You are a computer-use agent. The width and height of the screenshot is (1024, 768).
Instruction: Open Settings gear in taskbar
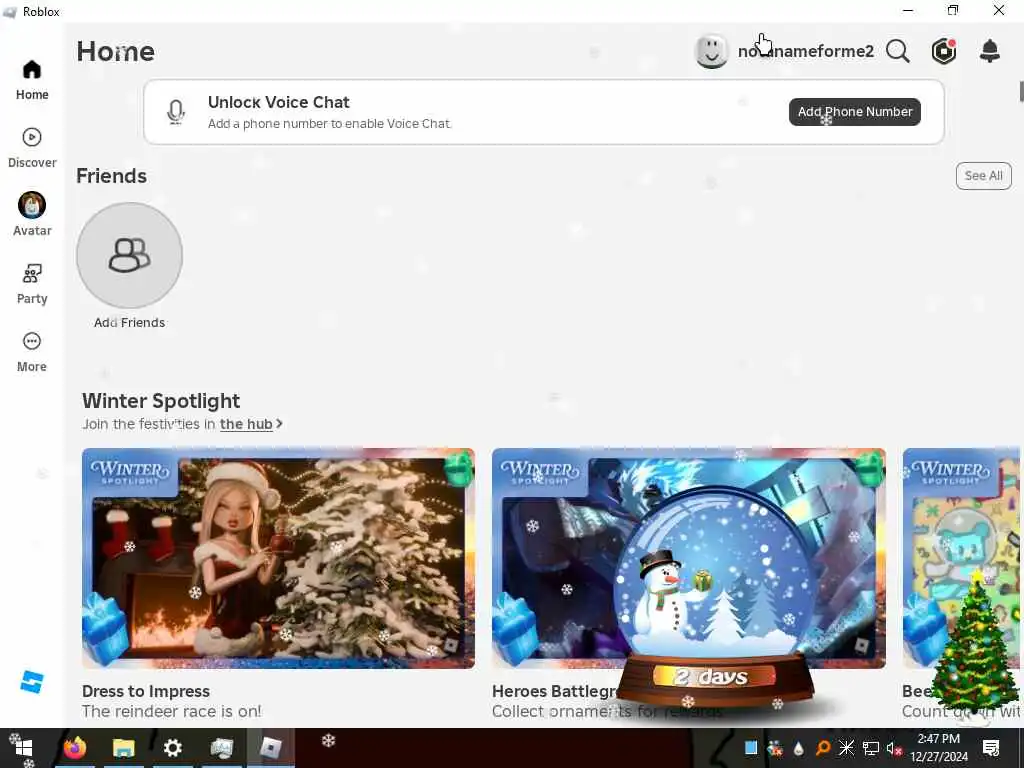[172, 748]
